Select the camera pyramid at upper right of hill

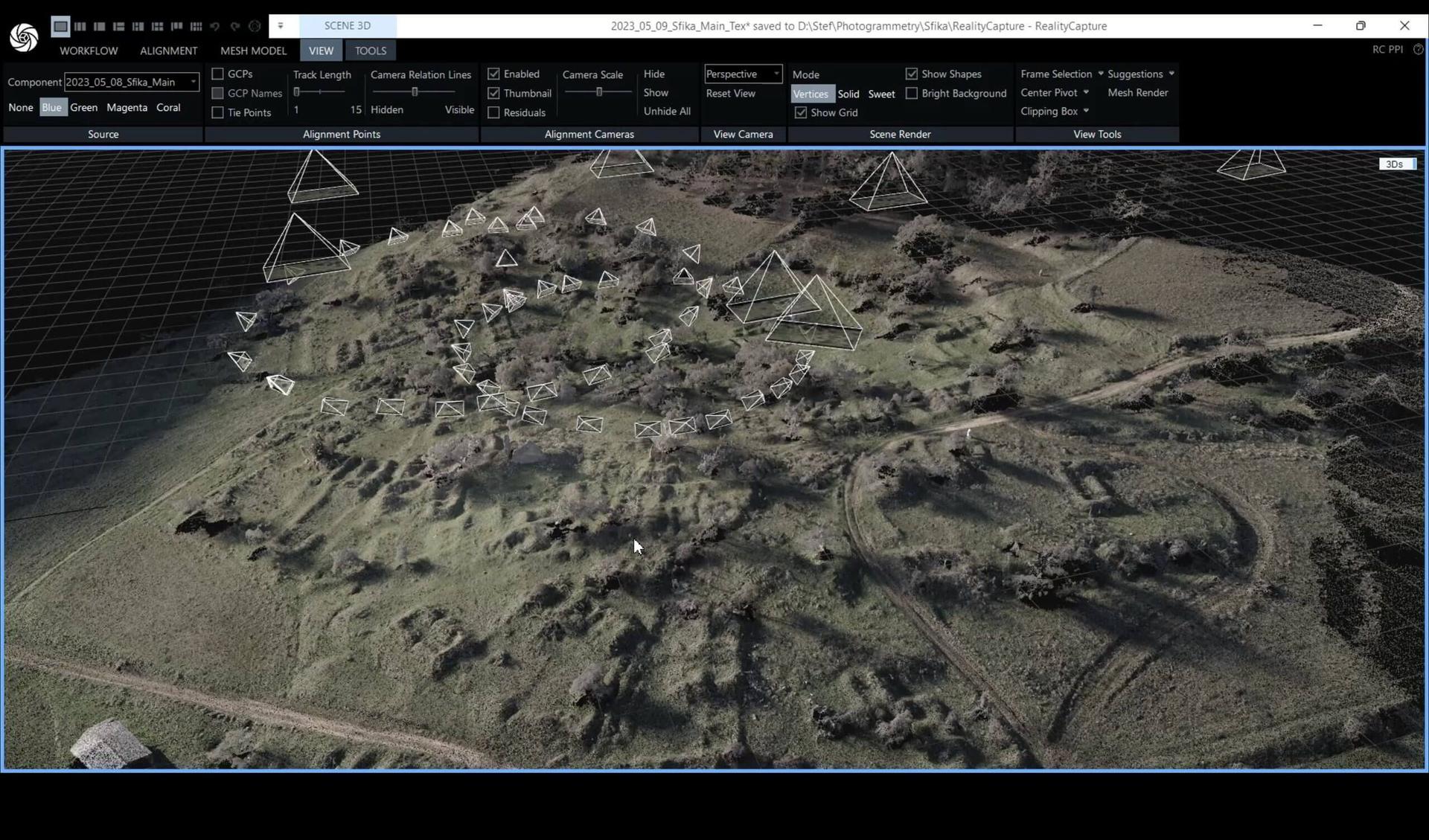[x=889, y=181]
